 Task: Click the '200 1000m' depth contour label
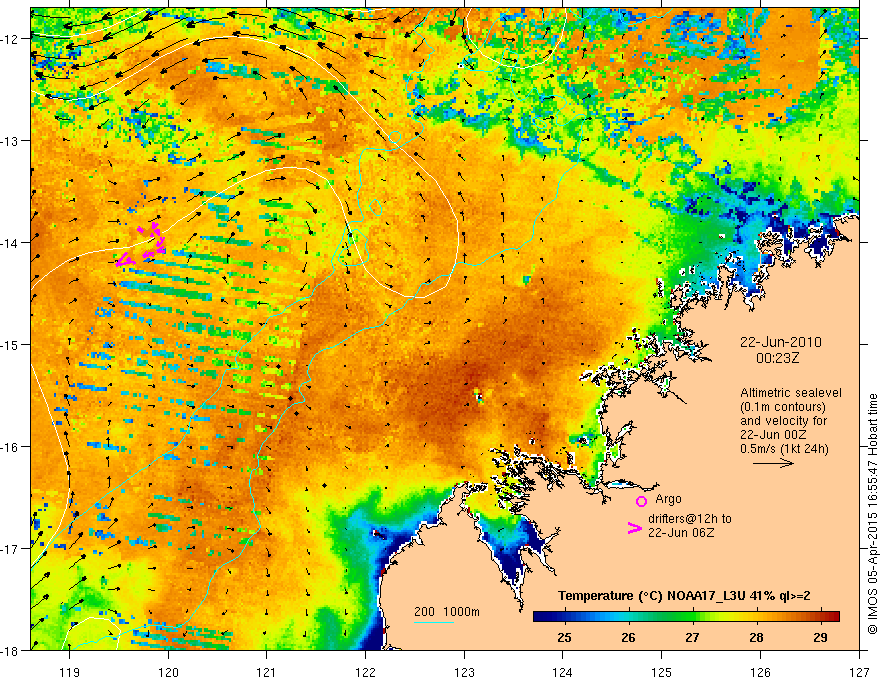(x=447, y=612)
